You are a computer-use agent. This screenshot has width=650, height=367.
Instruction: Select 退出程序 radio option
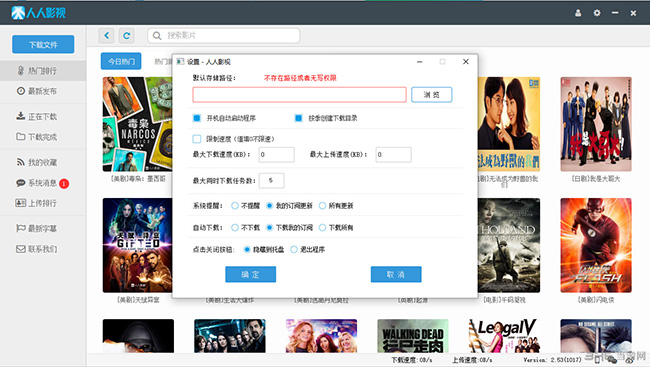[294, 250]
